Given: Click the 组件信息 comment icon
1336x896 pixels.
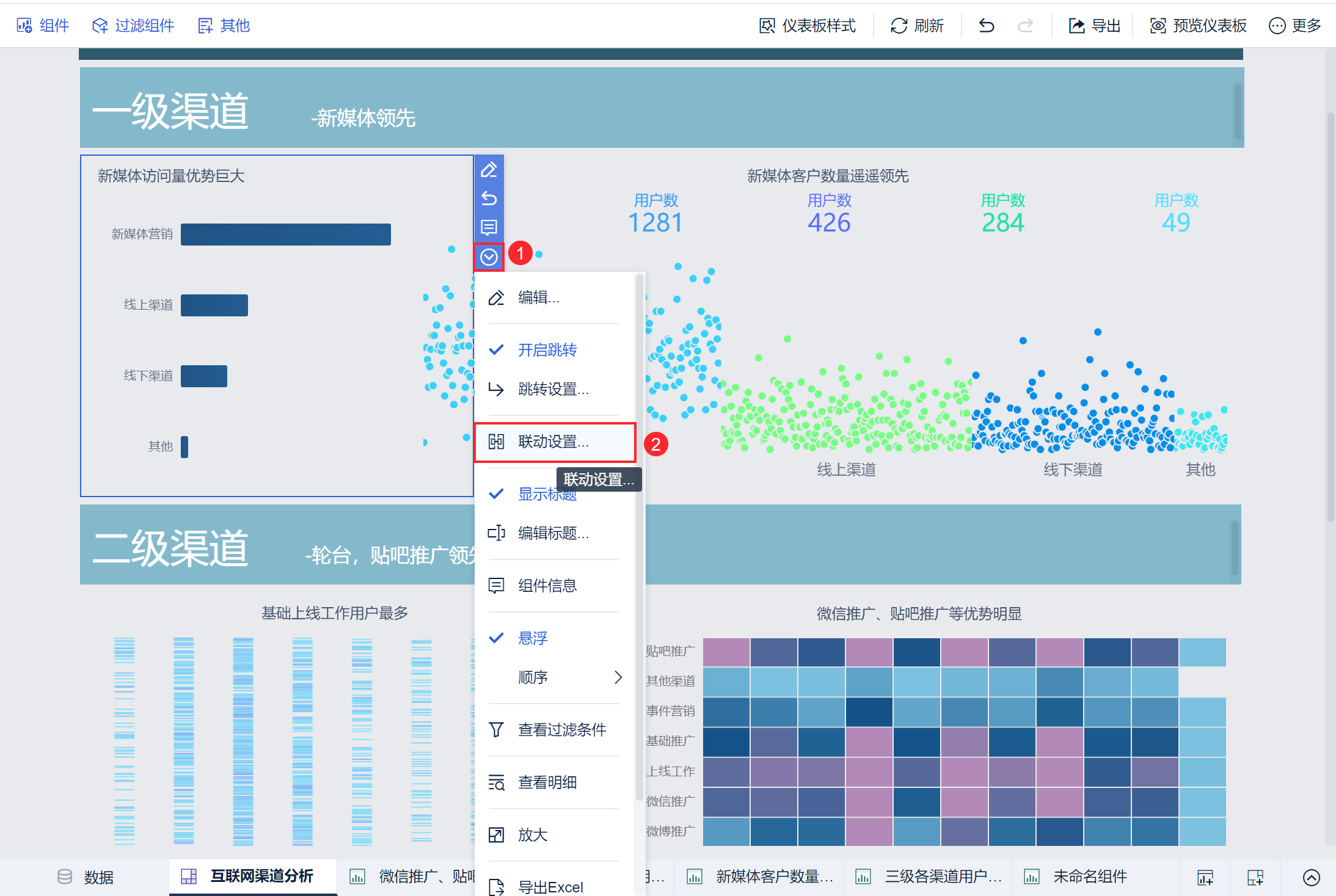Looking at the screenshot, I should pyautogui.click(x=497, y=586).
